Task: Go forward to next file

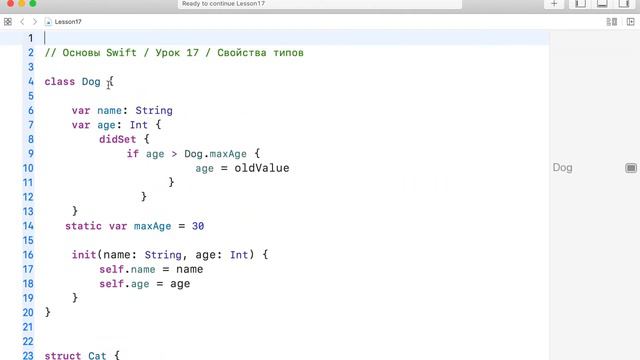Action: pyautogui.click(x=35, y=22)
